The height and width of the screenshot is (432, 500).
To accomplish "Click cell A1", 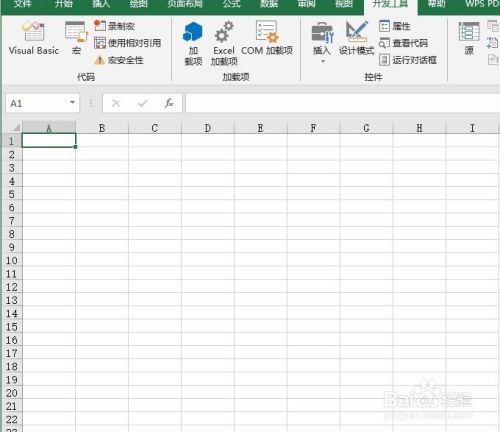I will click(x=49, y=140).
